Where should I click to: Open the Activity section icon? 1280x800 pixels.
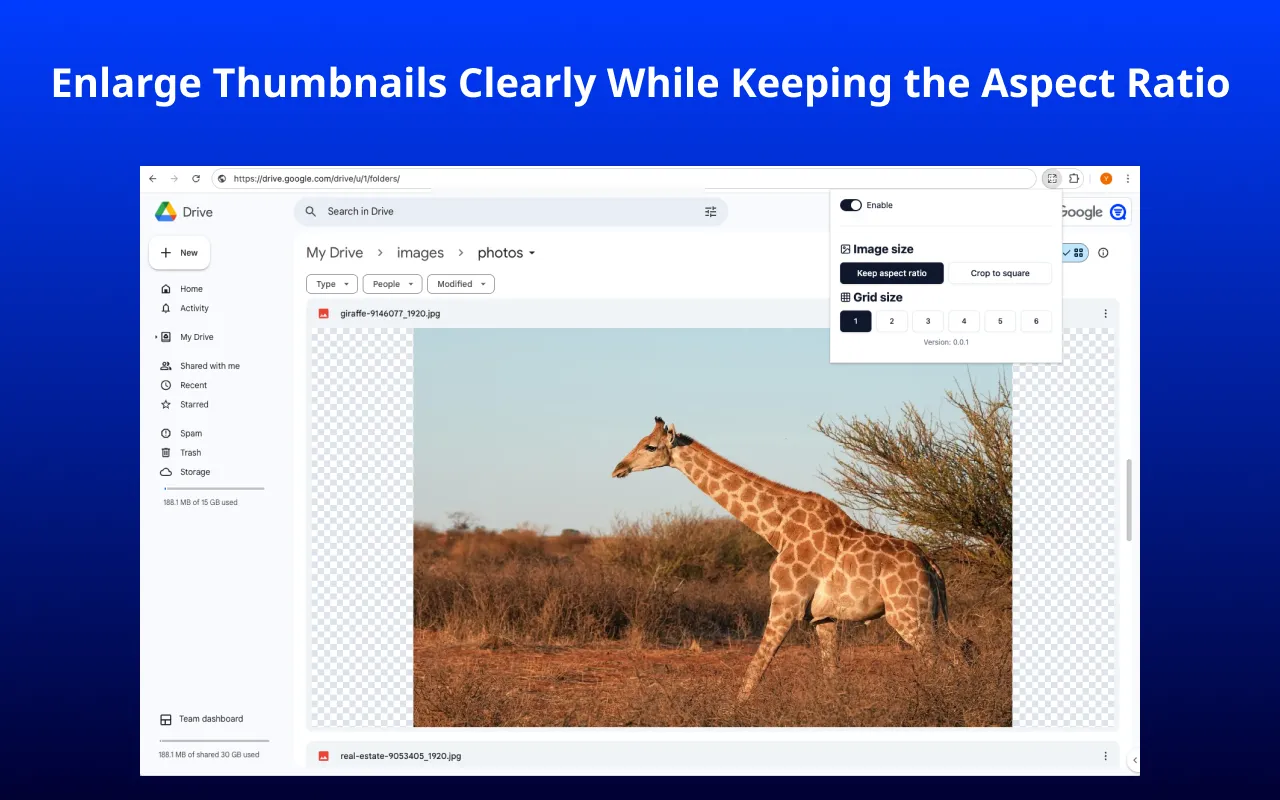tap(166, 308)
